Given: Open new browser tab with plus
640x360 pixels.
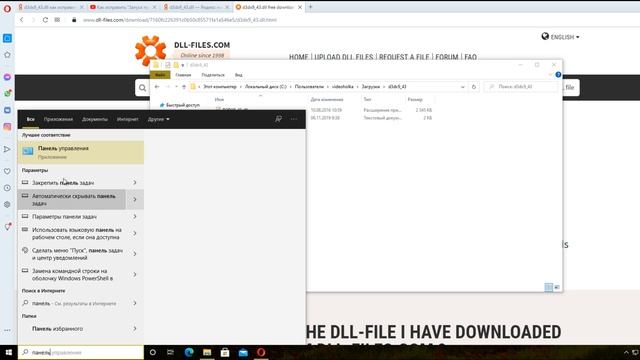Looking at the screenshot, I should 310,7.
